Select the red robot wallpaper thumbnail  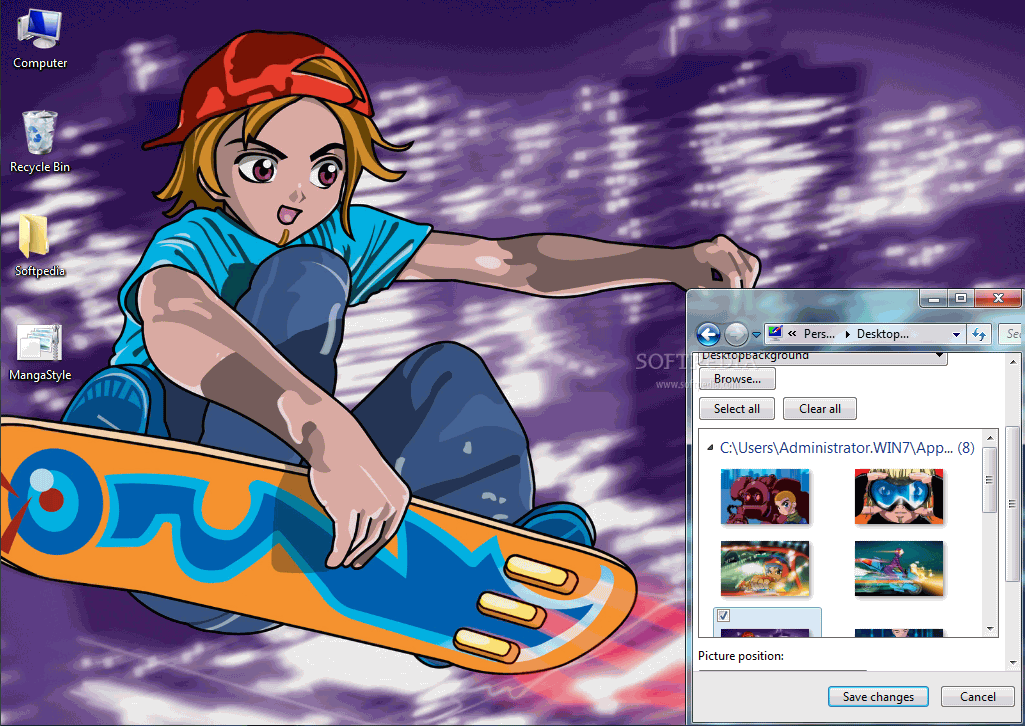(x=765, y=497)
